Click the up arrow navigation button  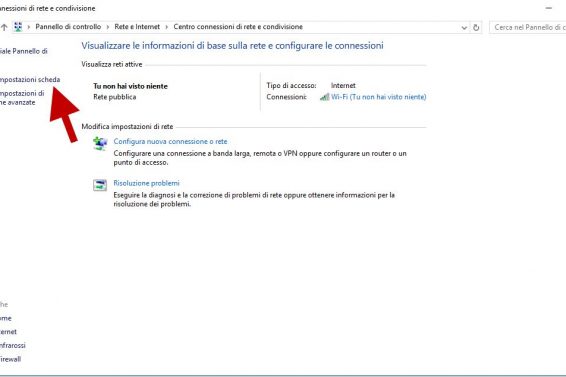(4, 27)
